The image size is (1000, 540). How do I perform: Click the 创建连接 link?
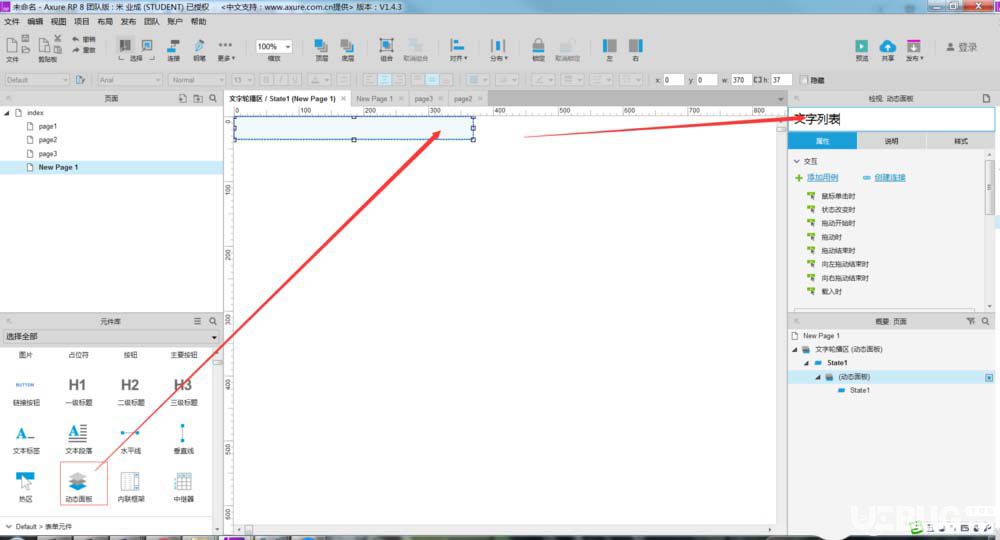click(x=890, y=177)
